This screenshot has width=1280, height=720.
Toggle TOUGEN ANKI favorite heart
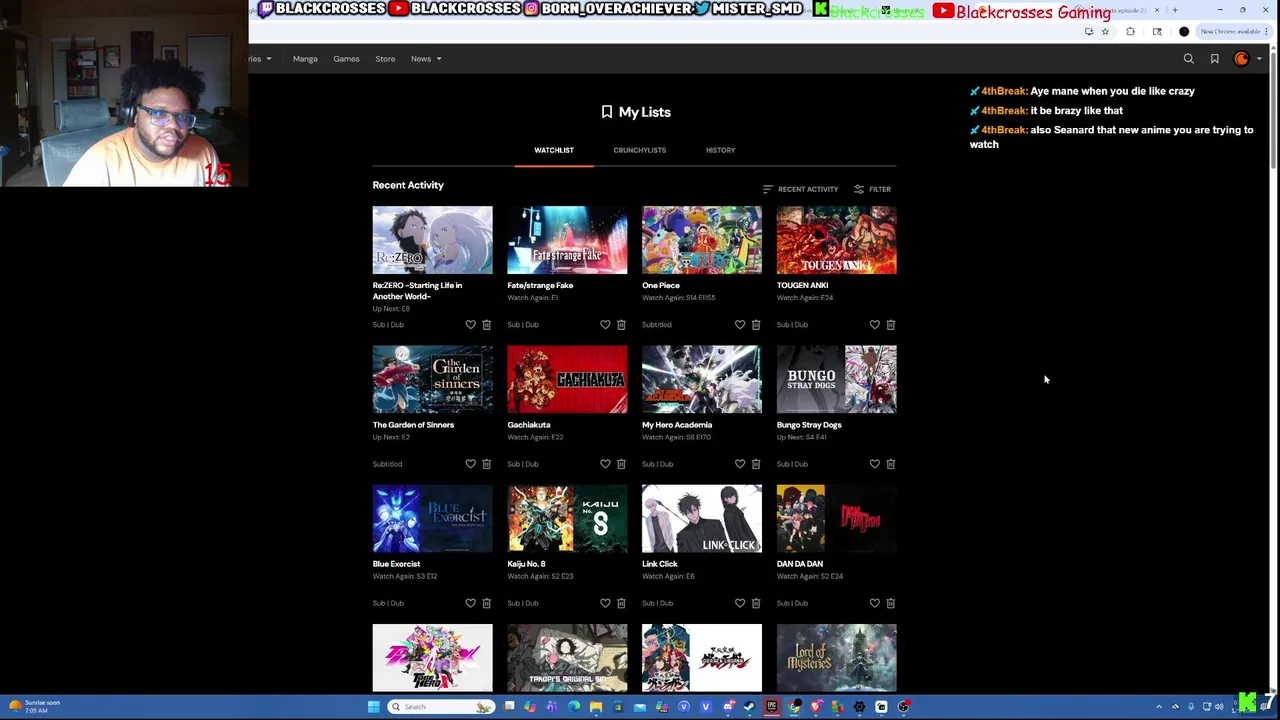click(x=875, y=325)
